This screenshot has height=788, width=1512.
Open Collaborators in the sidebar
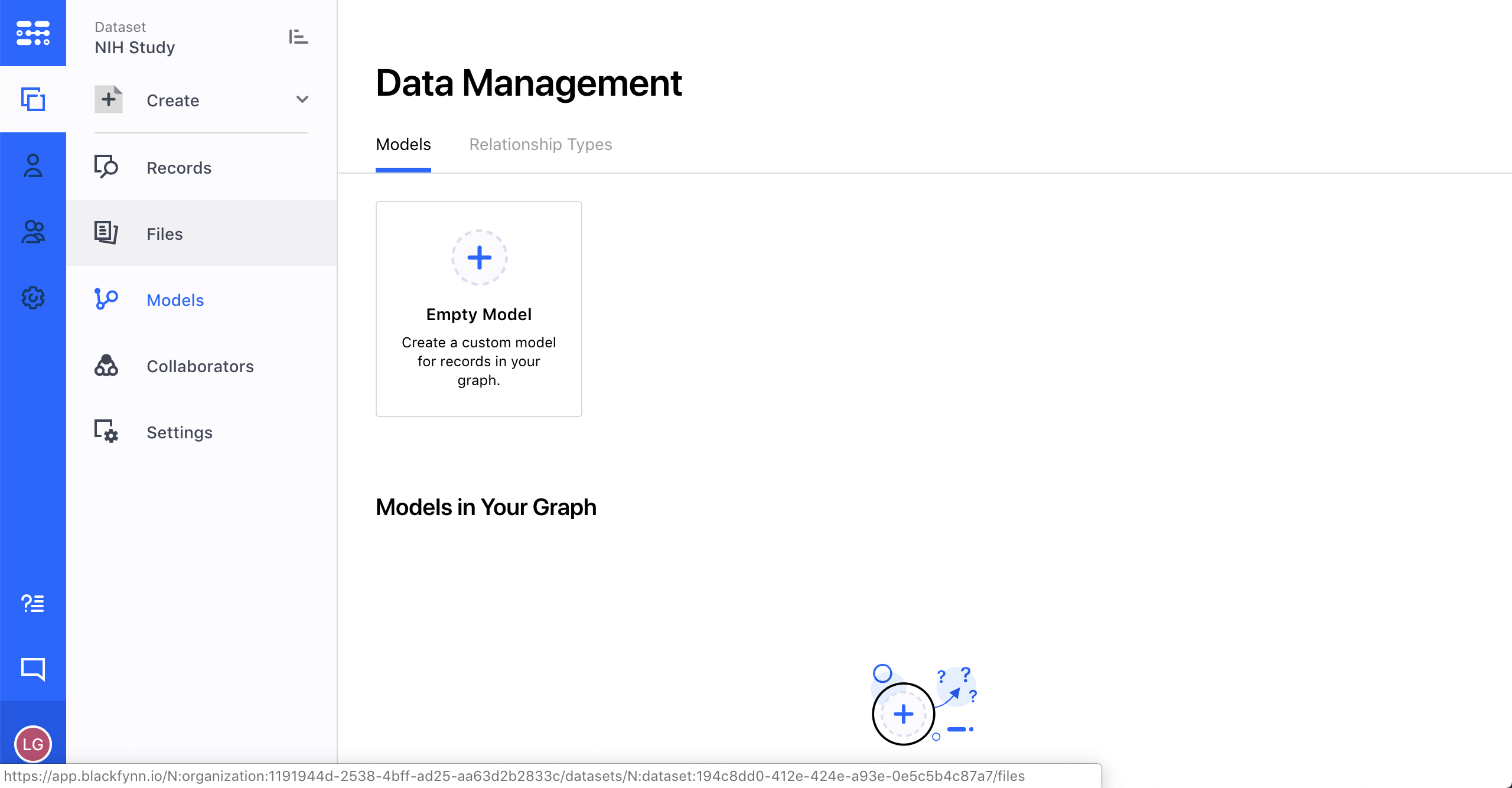tap(200, 366)
